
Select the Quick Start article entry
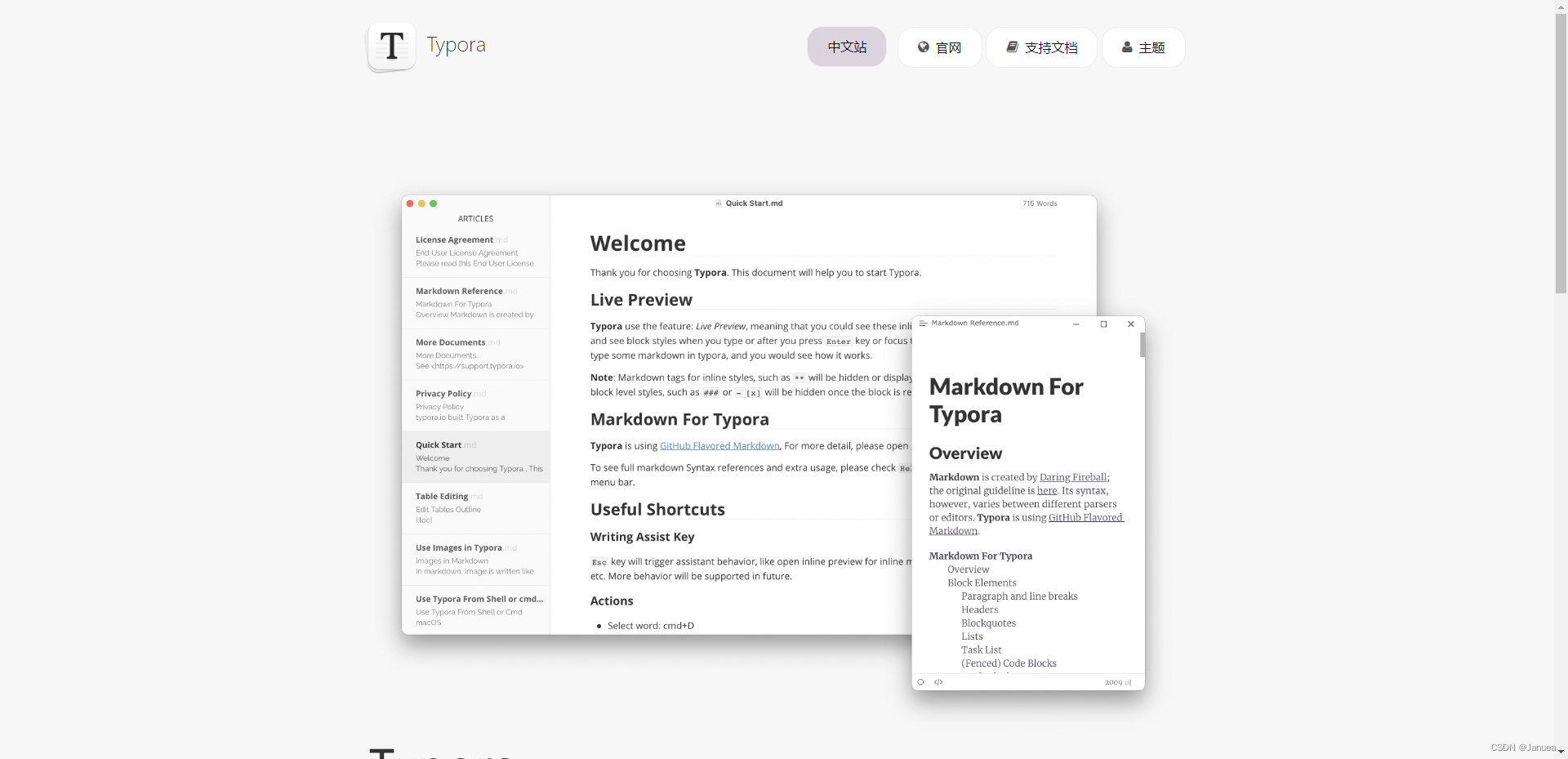(x=475, y=457)
